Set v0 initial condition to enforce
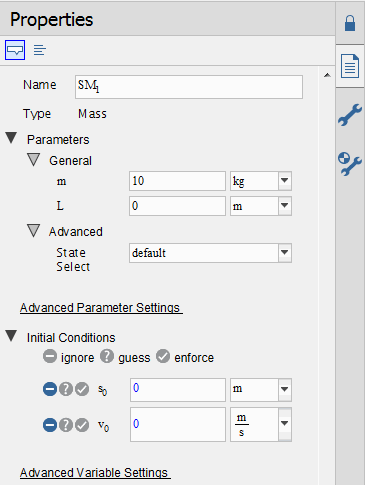 (82, 425)
